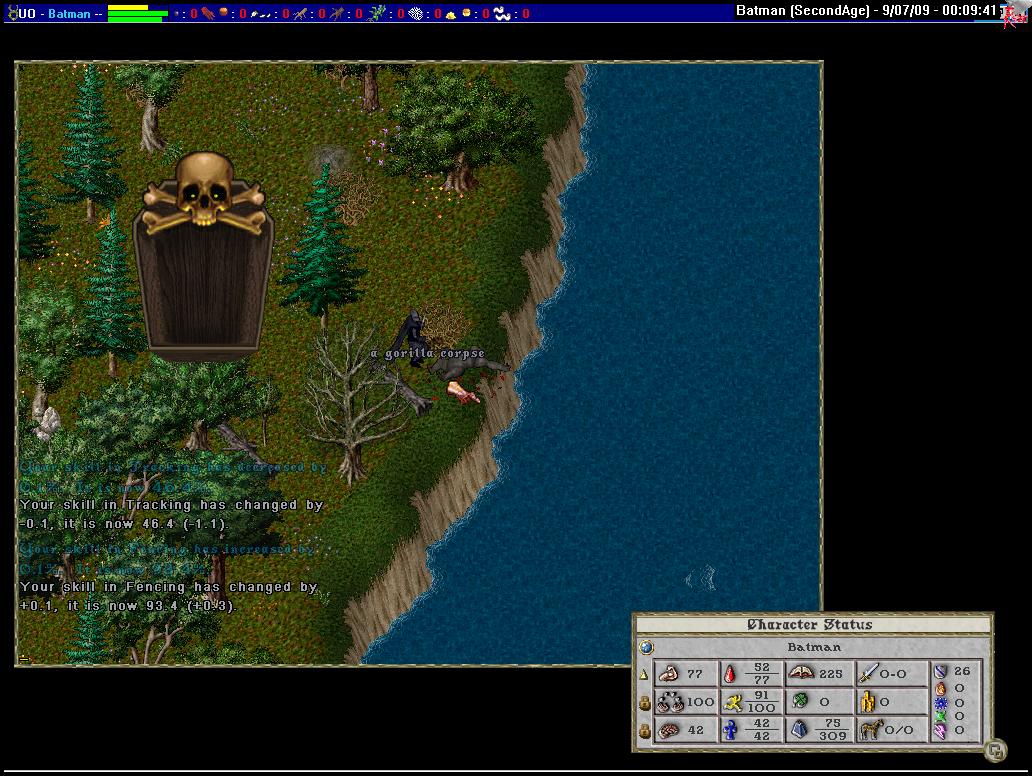
Task: Click the gorilla corpse label
Action: click(x=427, y=353)
